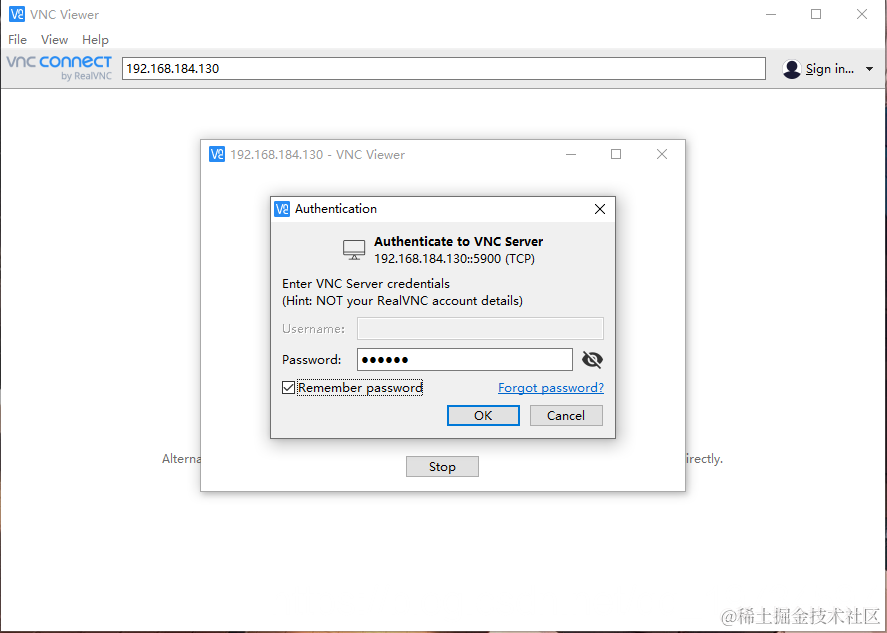Stop the connection attempt
Screen dimensions: 887x633
tap(442, 467)
